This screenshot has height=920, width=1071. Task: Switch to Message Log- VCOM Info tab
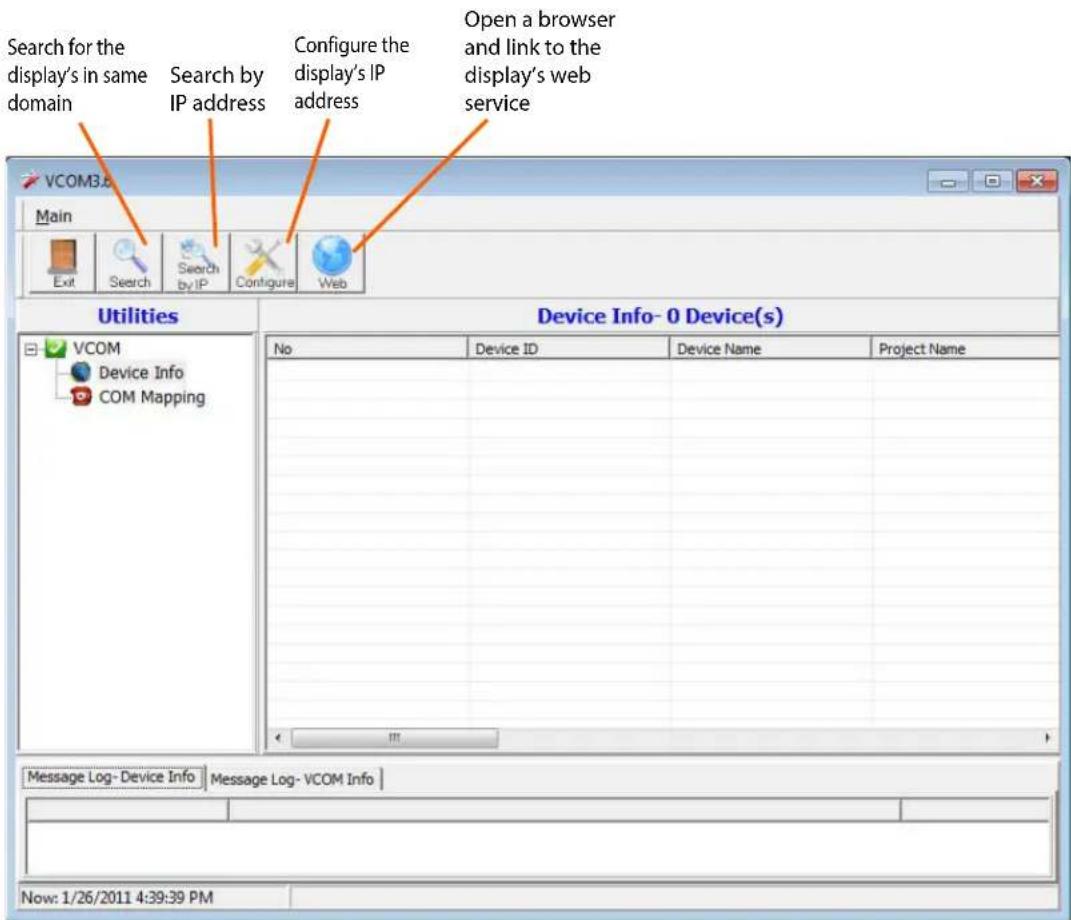(x=292, y=779)
